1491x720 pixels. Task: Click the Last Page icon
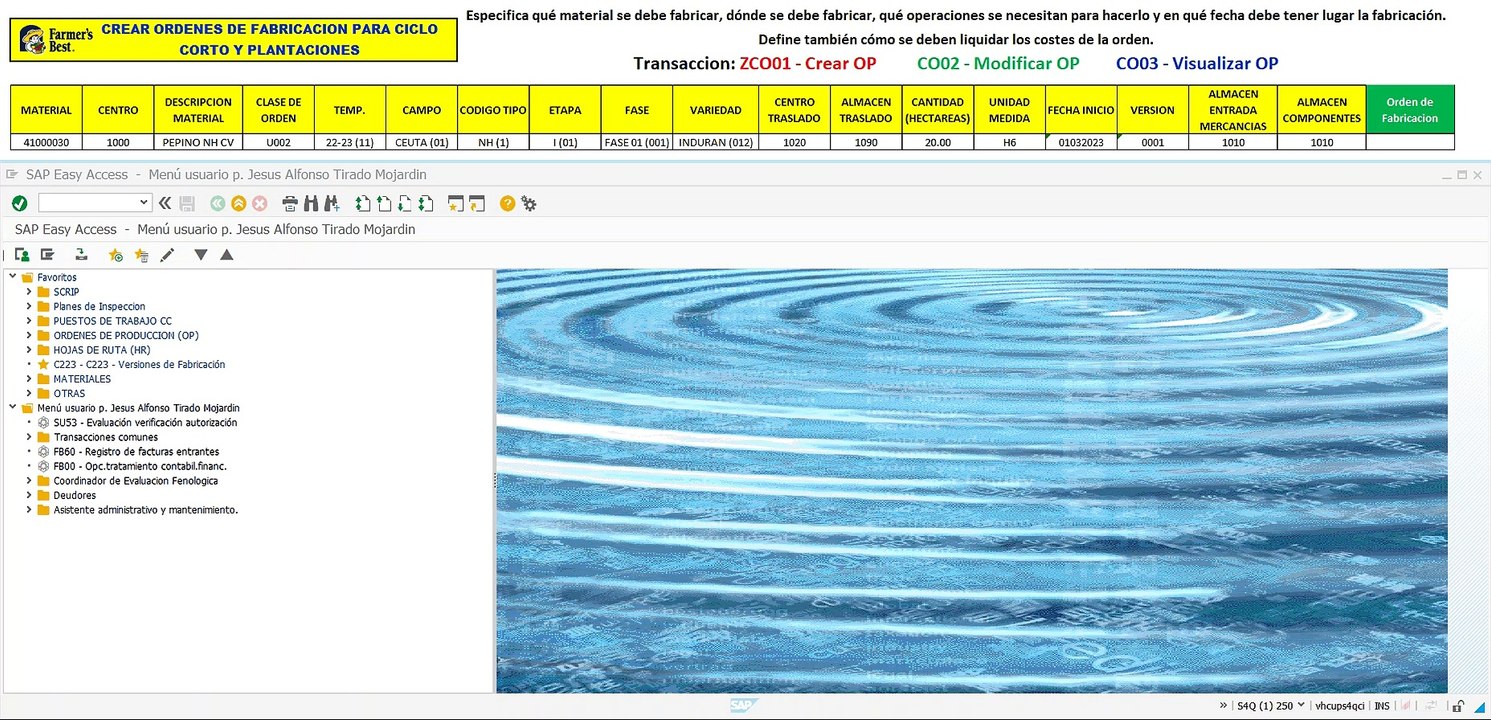click(426, 203)
